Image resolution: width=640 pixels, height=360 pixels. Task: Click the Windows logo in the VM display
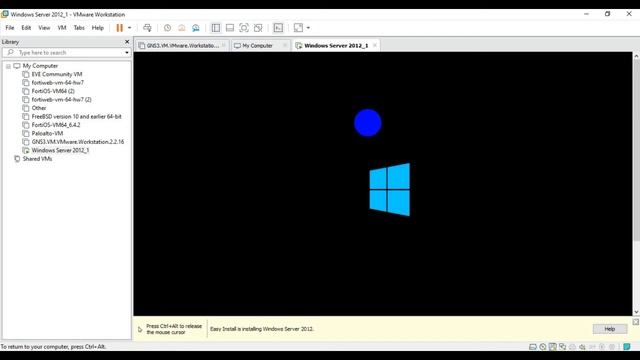[x=389, y=189]
